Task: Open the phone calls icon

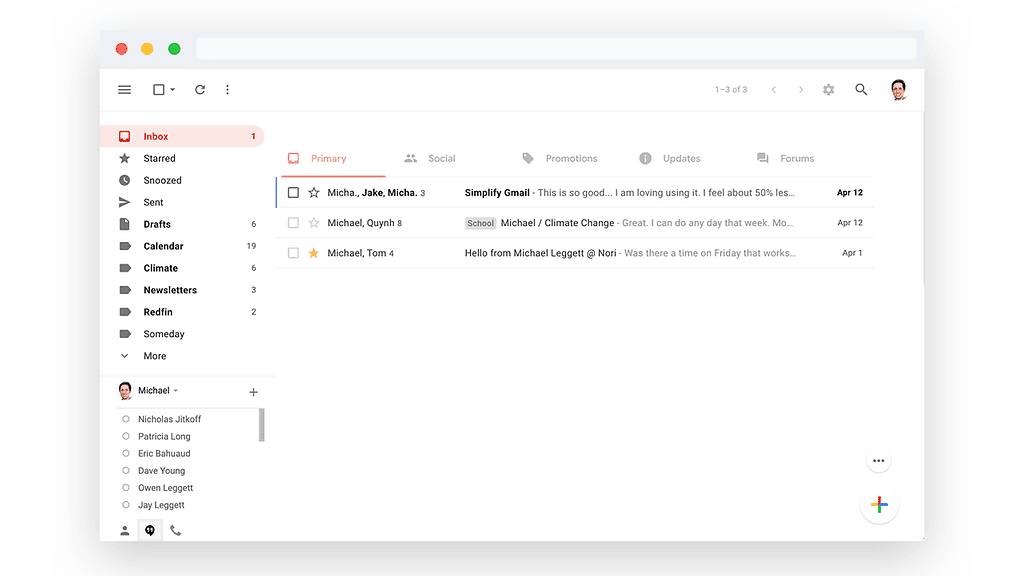Action: click(176, 530)
